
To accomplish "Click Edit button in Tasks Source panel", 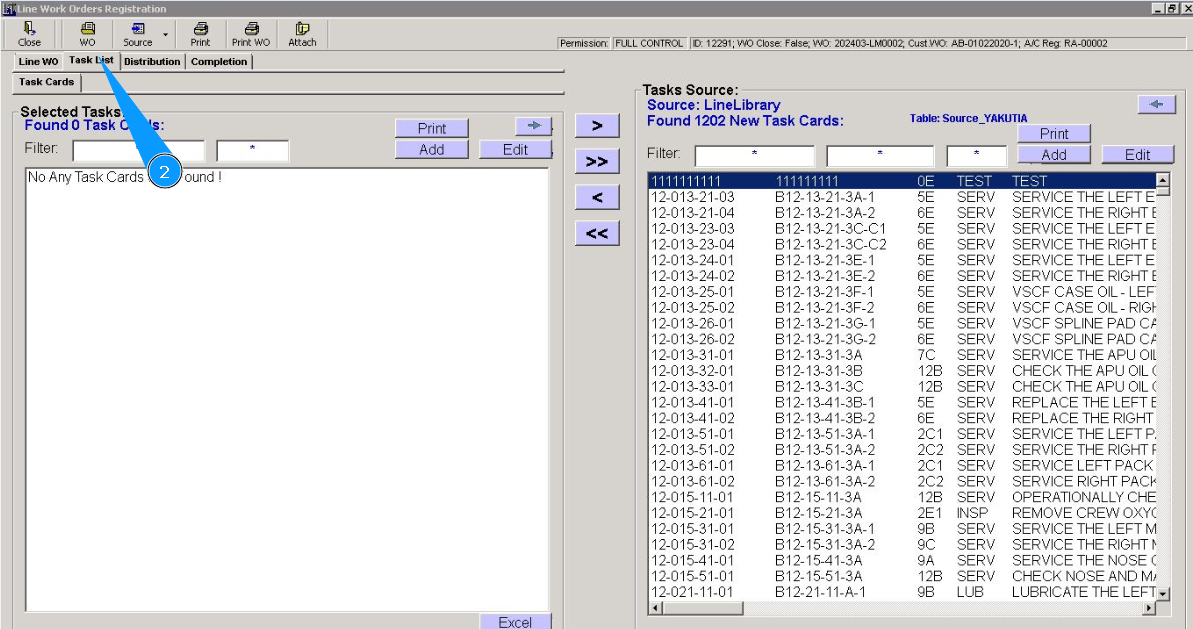I will pyautogui.click(x=1137, y=154).
